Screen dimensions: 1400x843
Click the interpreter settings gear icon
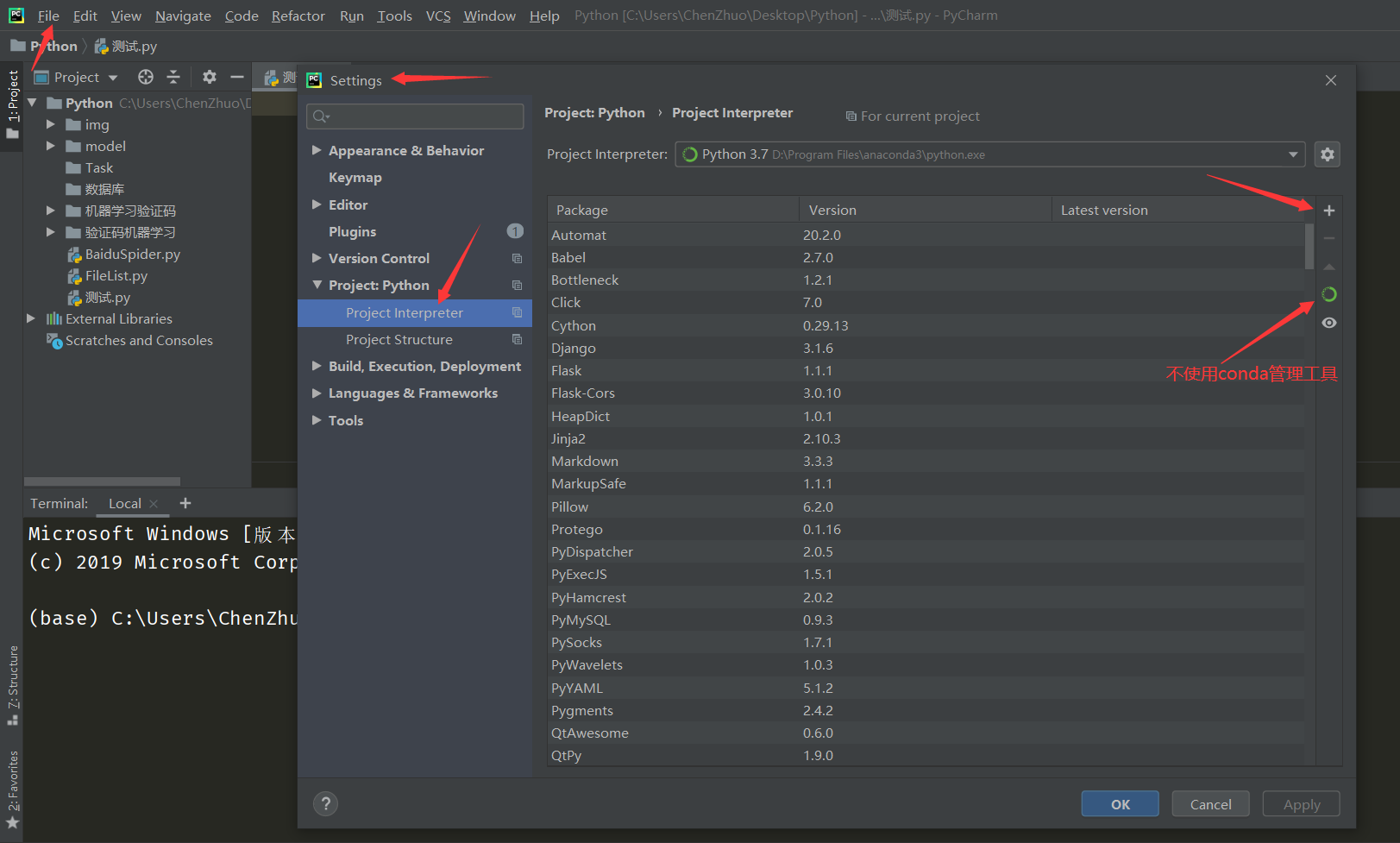tap(1327, 154)
